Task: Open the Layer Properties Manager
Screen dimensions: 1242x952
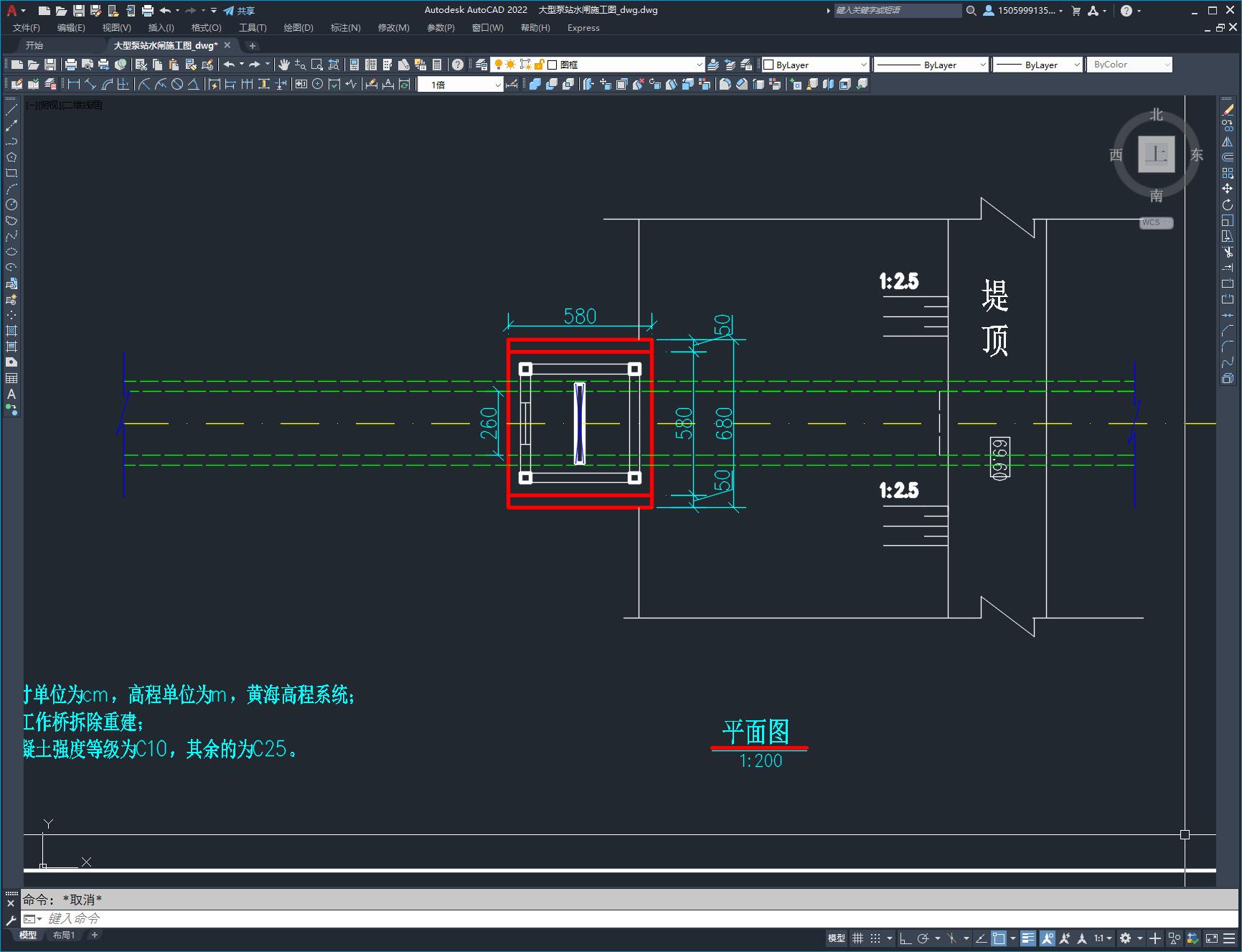Action: [x=481, y=65]
